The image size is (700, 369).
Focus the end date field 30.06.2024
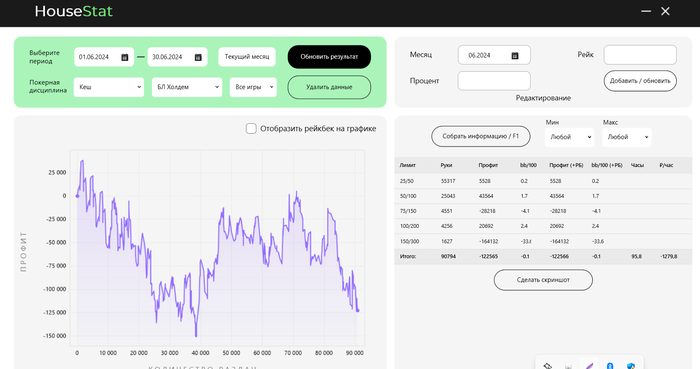tap(177, 57)
